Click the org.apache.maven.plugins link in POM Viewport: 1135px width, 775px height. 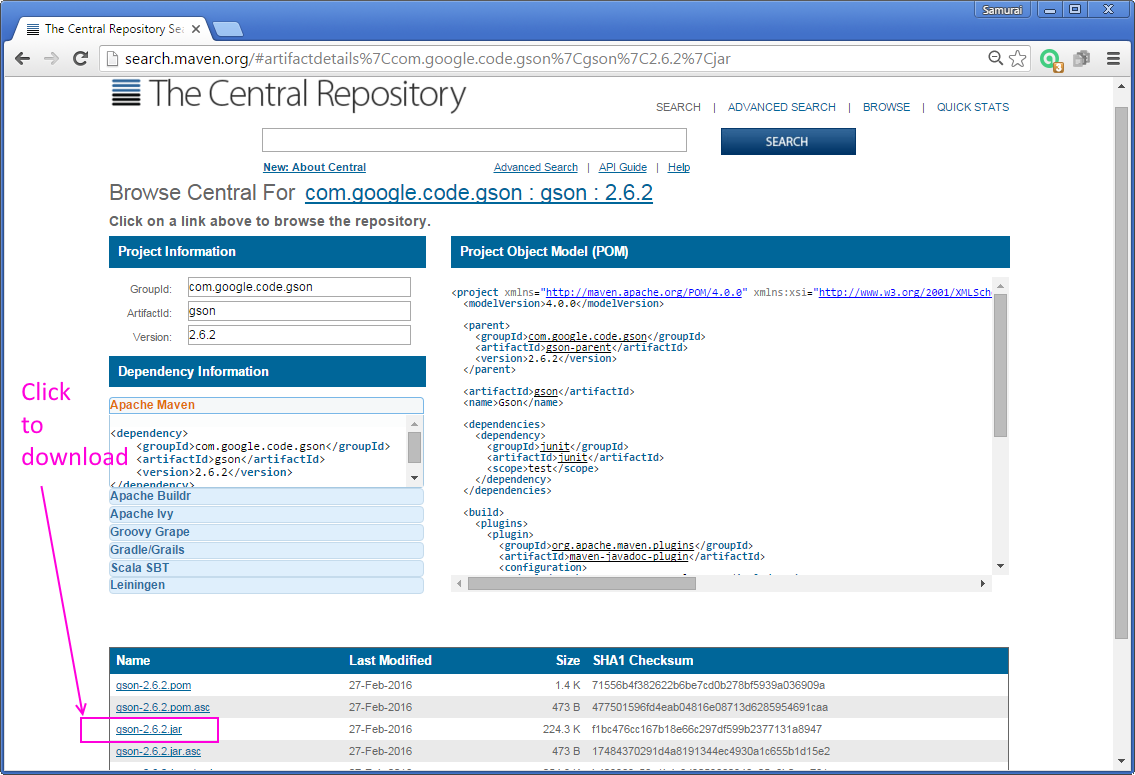623,546
